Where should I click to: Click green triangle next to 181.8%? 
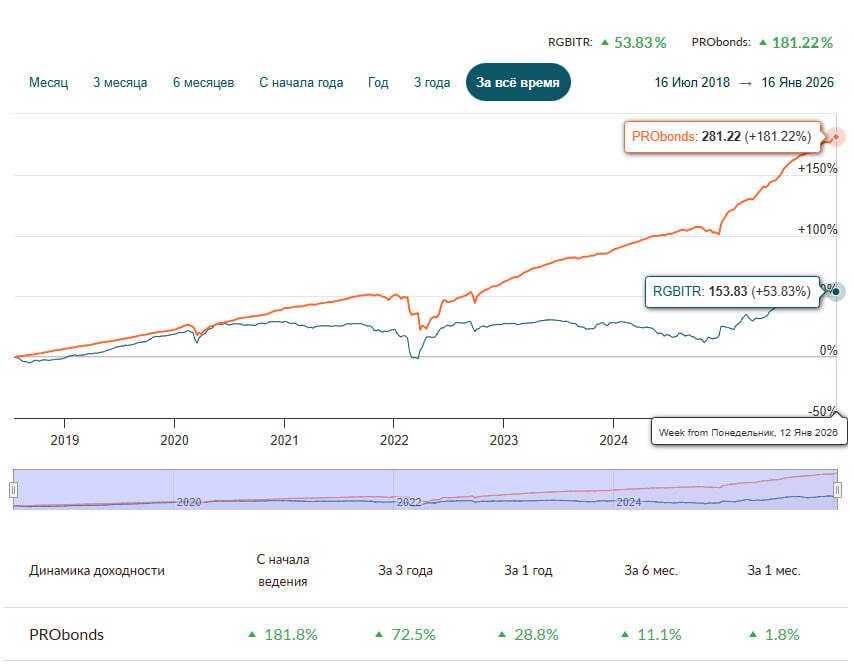pos(252,635)
